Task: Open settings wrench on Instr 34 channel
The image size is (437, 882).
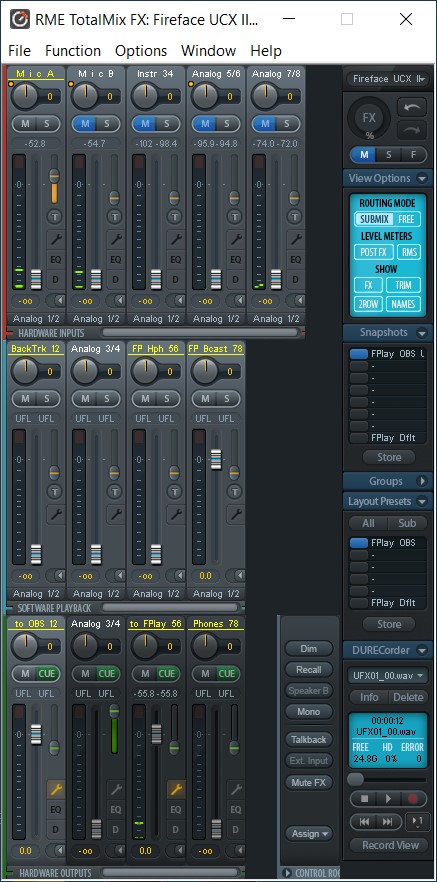Action: [175, 239]
